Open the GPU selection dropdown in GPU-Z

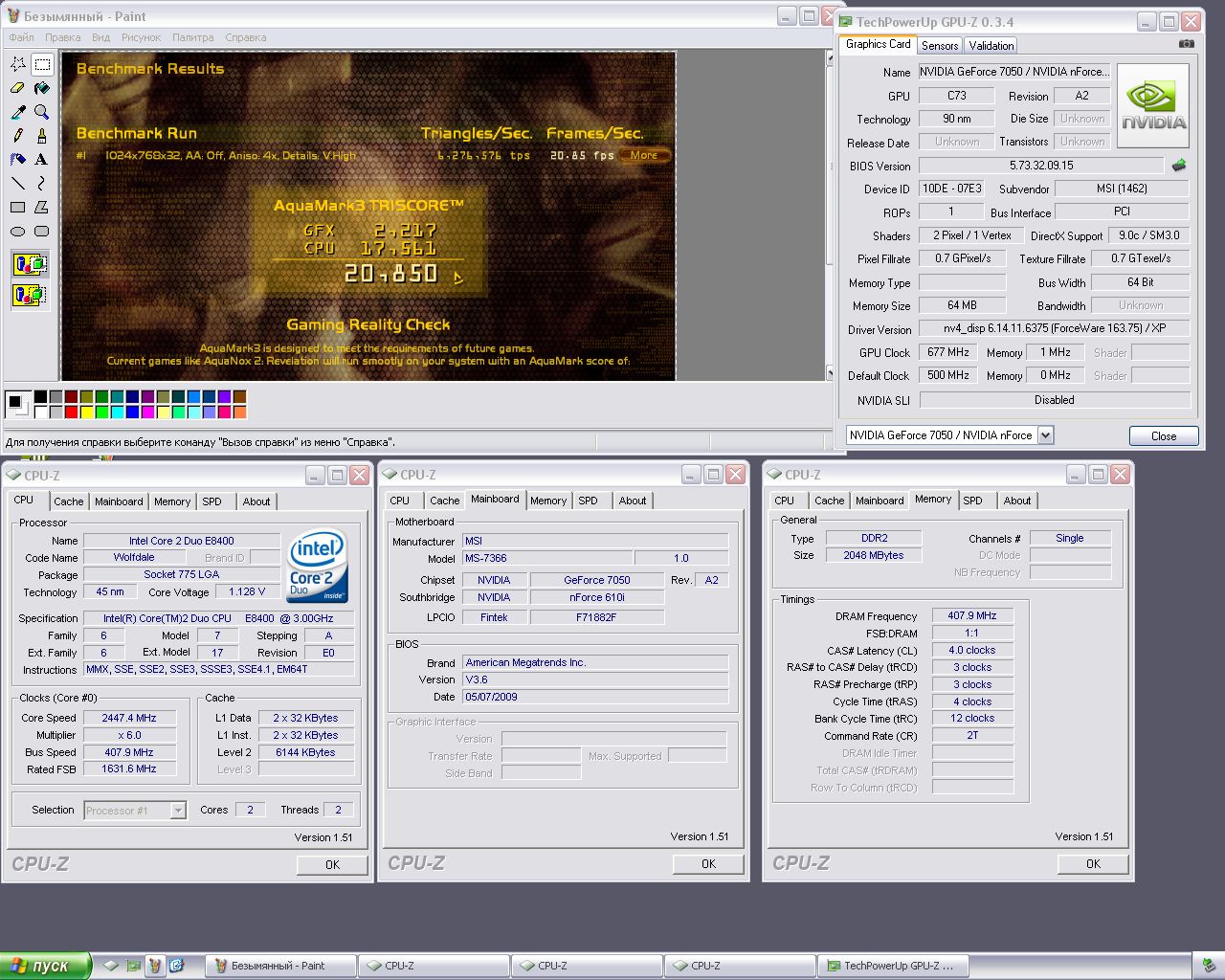pos(1045,434)
